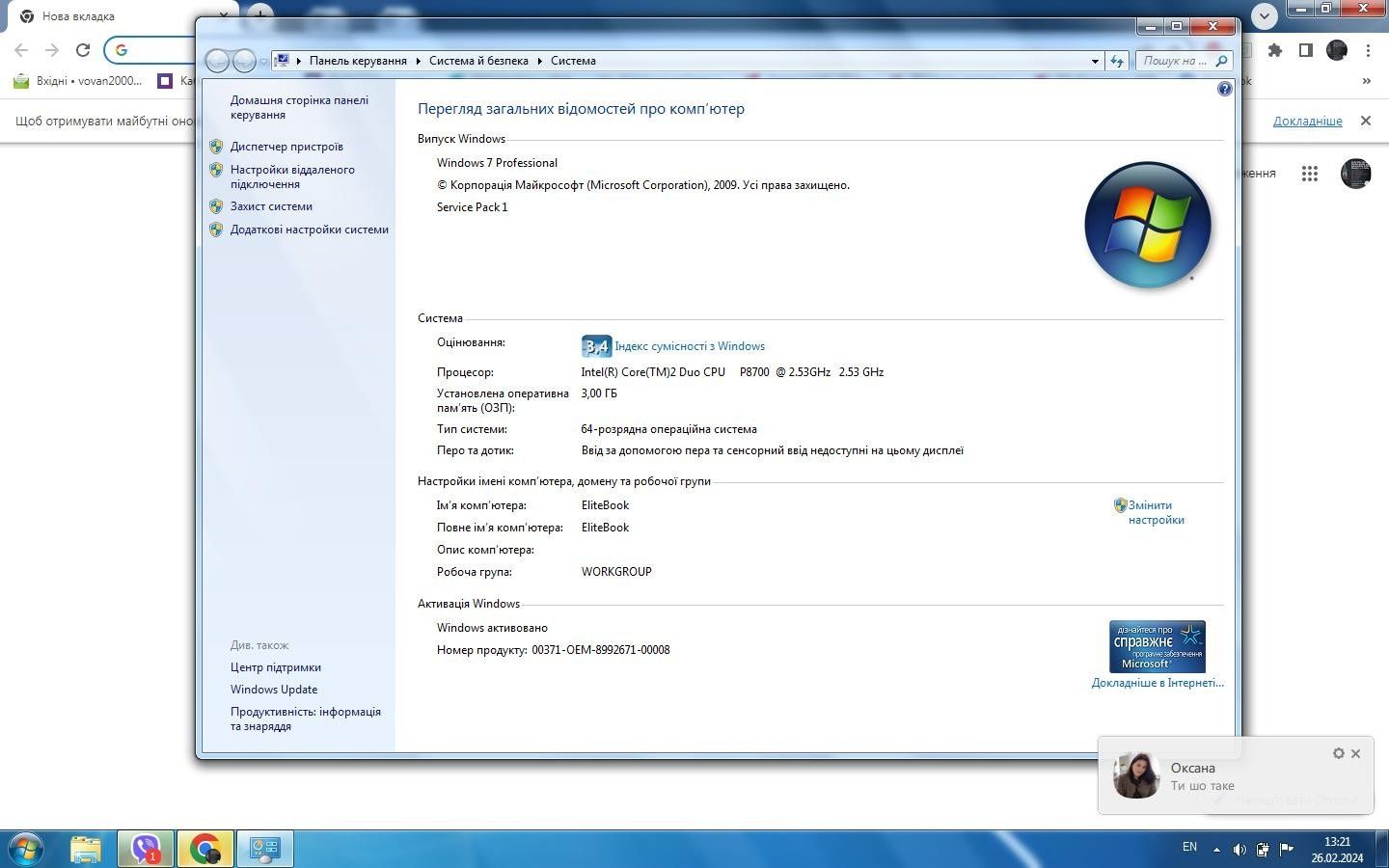Open Action Center flag tray icon
Viewport: 1389px width, 868px height.
pyautogui.click(x=1287, y=850)
